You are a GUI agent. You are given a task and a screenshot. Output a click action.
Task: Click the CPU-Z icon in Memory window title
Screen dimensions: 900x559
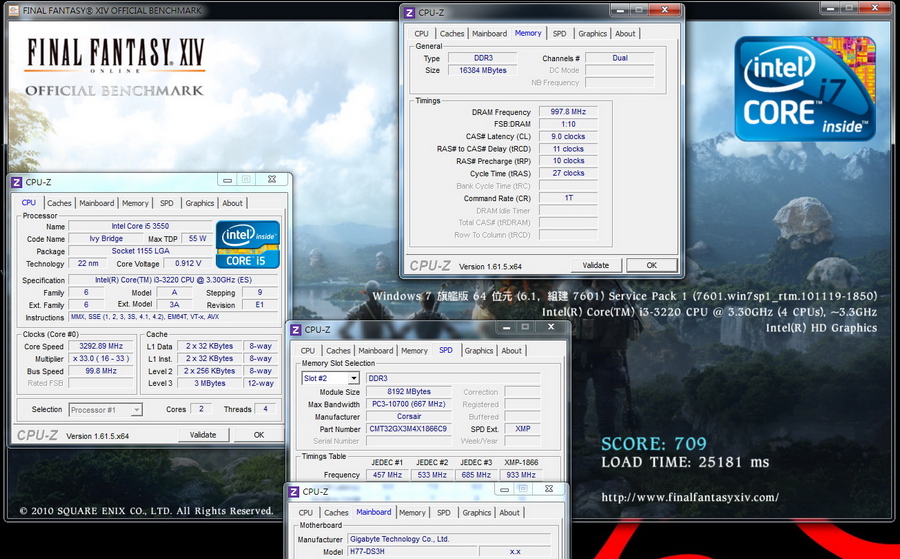[409, 13]
